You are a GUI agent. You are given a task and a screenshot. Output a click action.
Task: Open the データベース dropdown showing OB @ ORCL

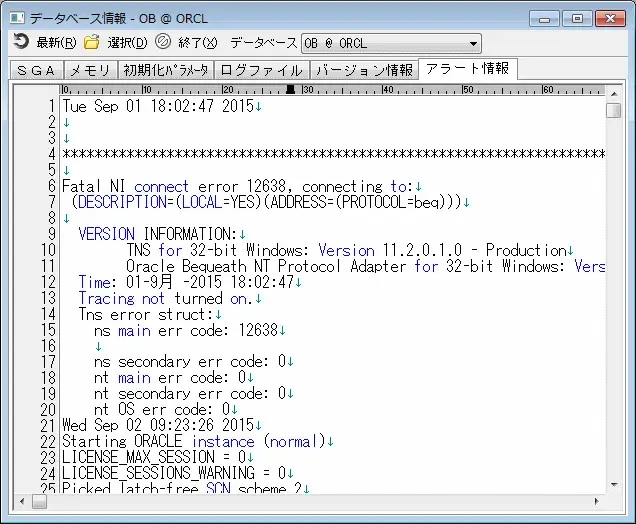pos(472,43)
